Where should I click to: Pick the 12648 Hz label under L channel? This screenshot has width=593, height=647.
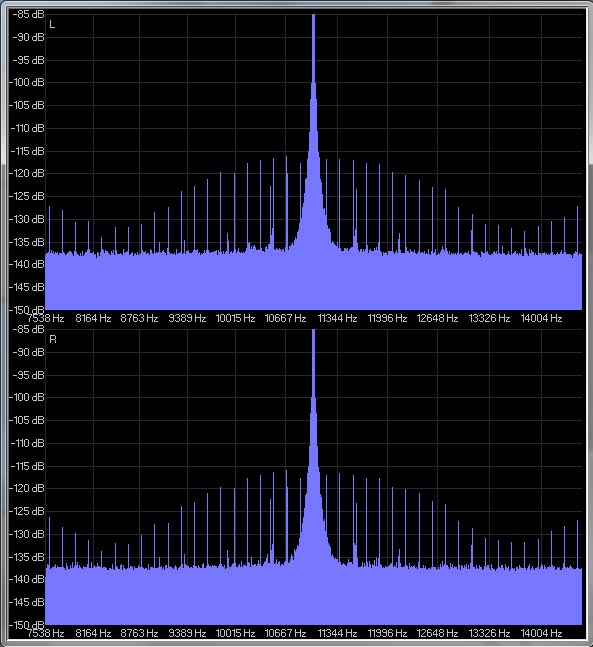click(437, 318)
